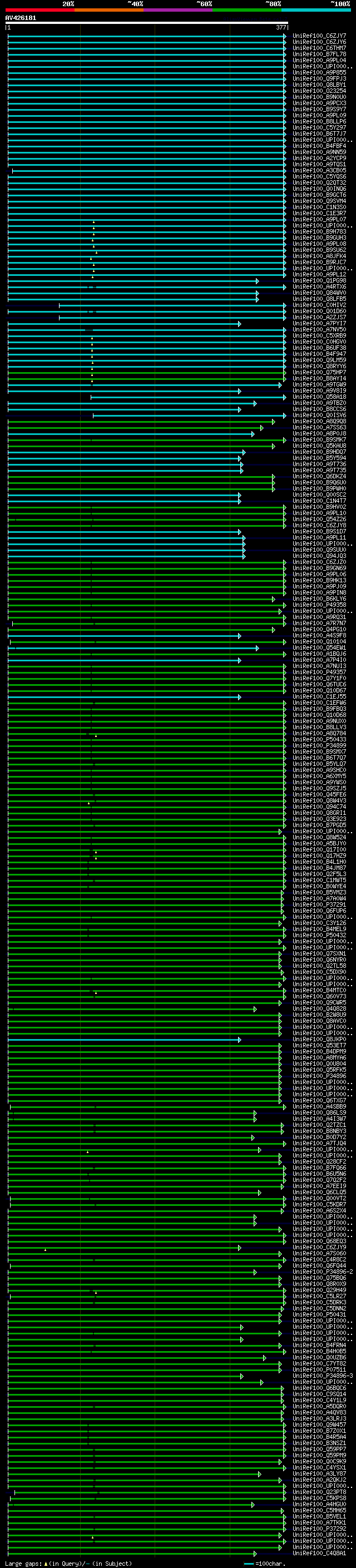This screenshot has width=356, height=1568.
Task: Click the green ~80% identity color bar
Action: (247, 10)
